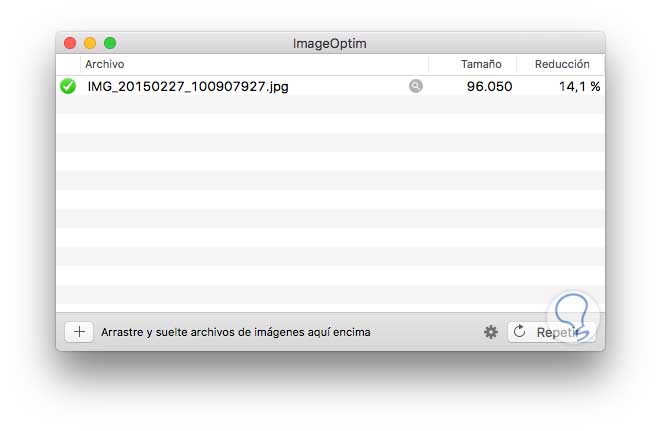Click the reduction value 14,1 %
The width and height of the screenshot is (661, 431).
point(579,86)
